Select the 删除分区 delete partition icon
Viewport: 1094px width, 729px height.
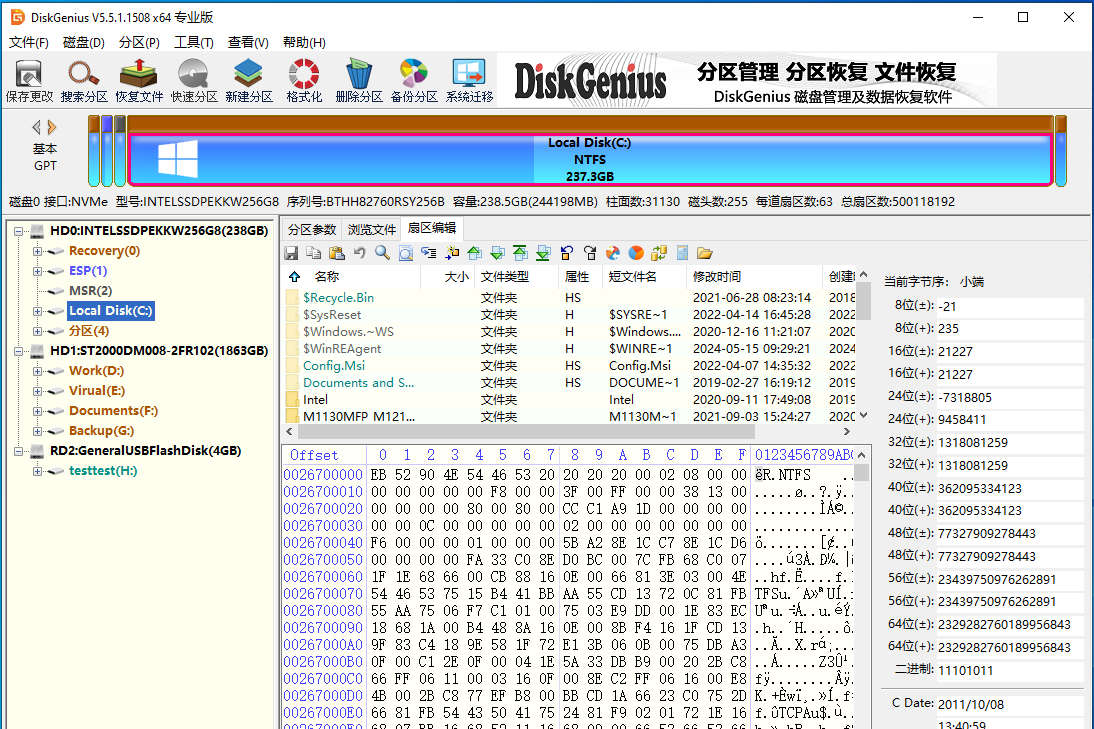[x=357, y=79]
